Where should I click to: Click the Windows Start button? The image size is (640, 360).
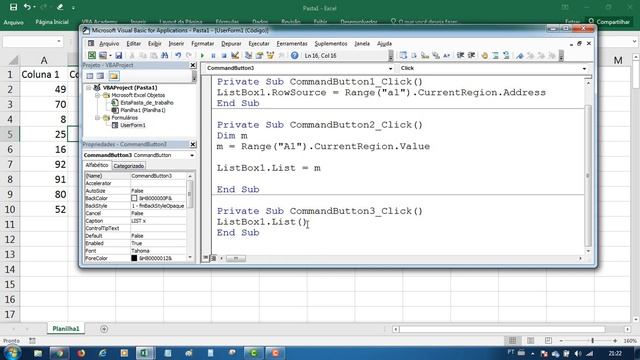(12, 353)
